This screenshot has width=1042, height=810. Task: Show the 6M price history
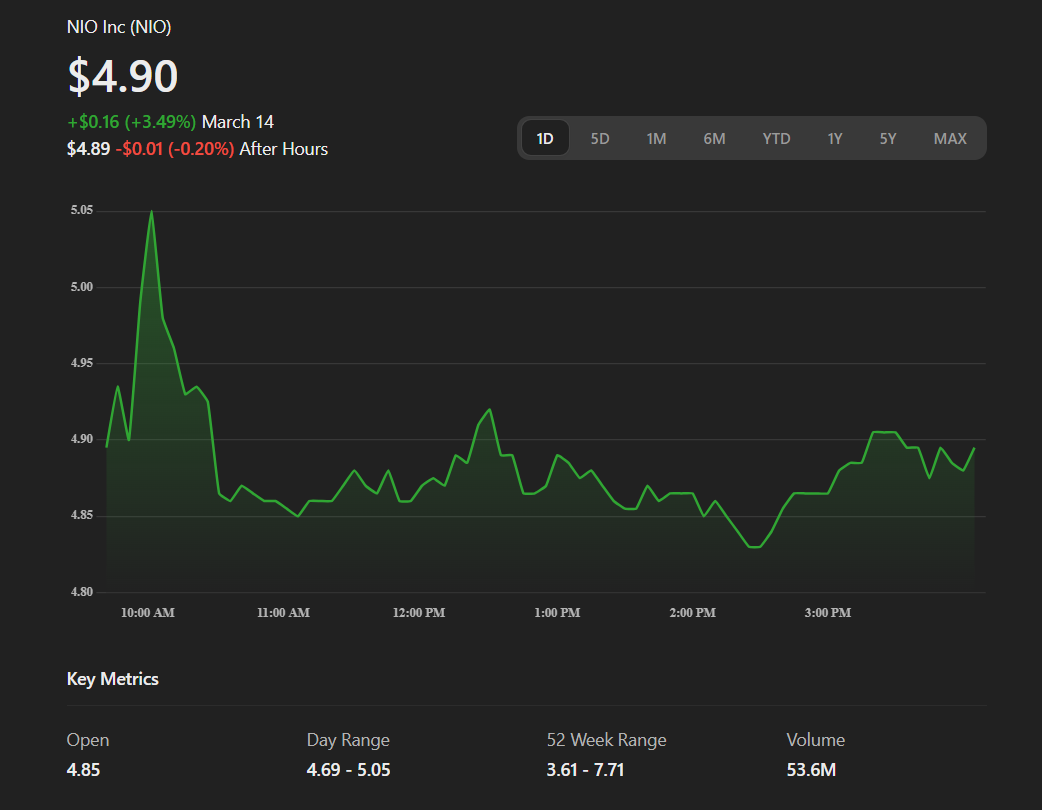point(714,138)
